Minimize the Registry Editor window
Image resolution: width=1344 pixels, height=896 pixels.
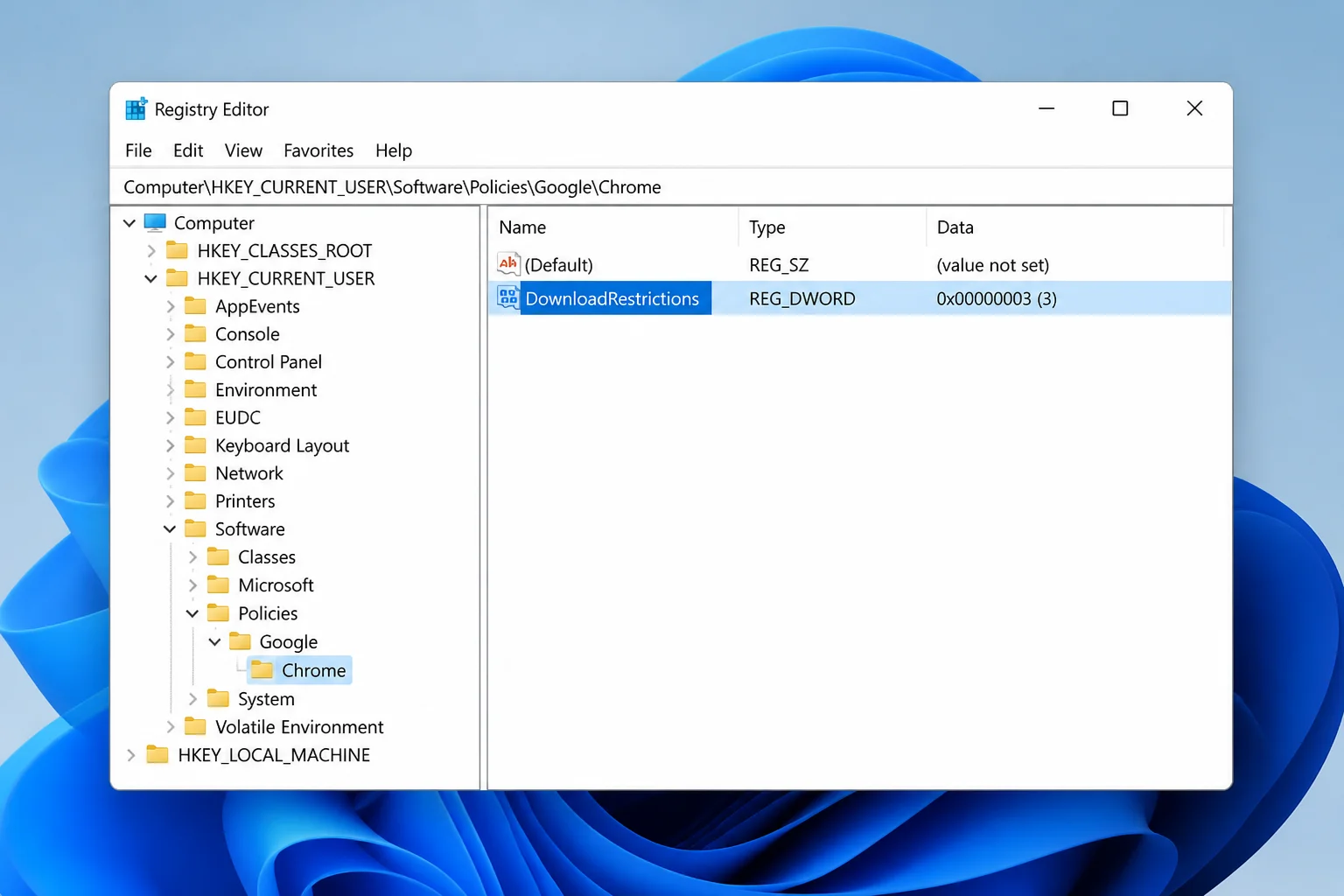point(1046,108)
